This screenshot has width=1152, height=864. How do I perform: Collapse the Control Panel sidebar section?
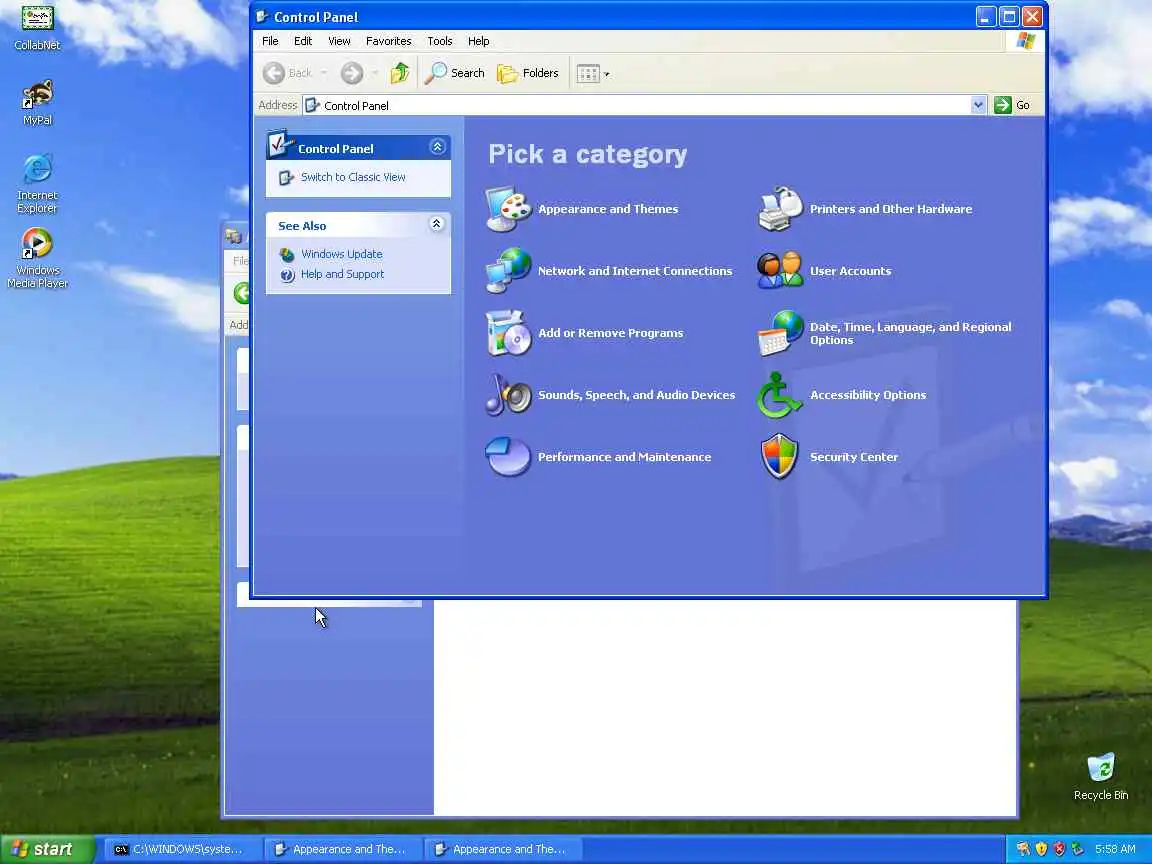click(x=437, y=147)
